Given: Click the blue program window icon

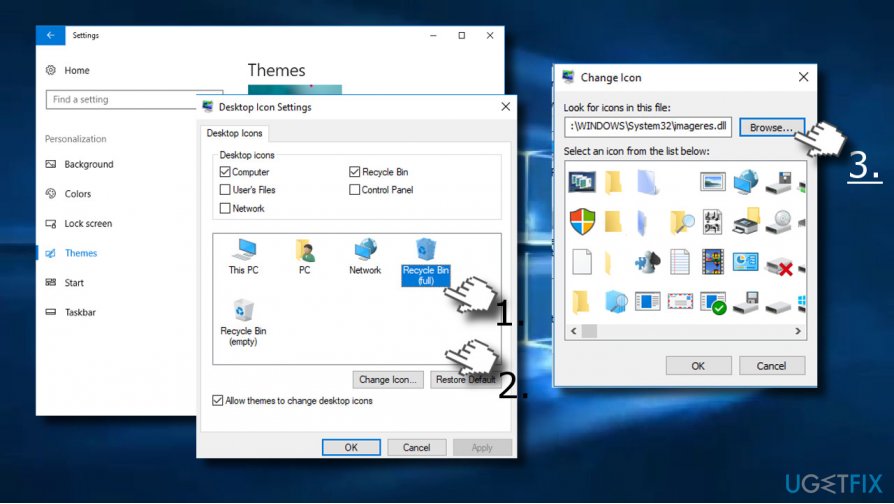Looking at the screenshot, I should (648, 301).
